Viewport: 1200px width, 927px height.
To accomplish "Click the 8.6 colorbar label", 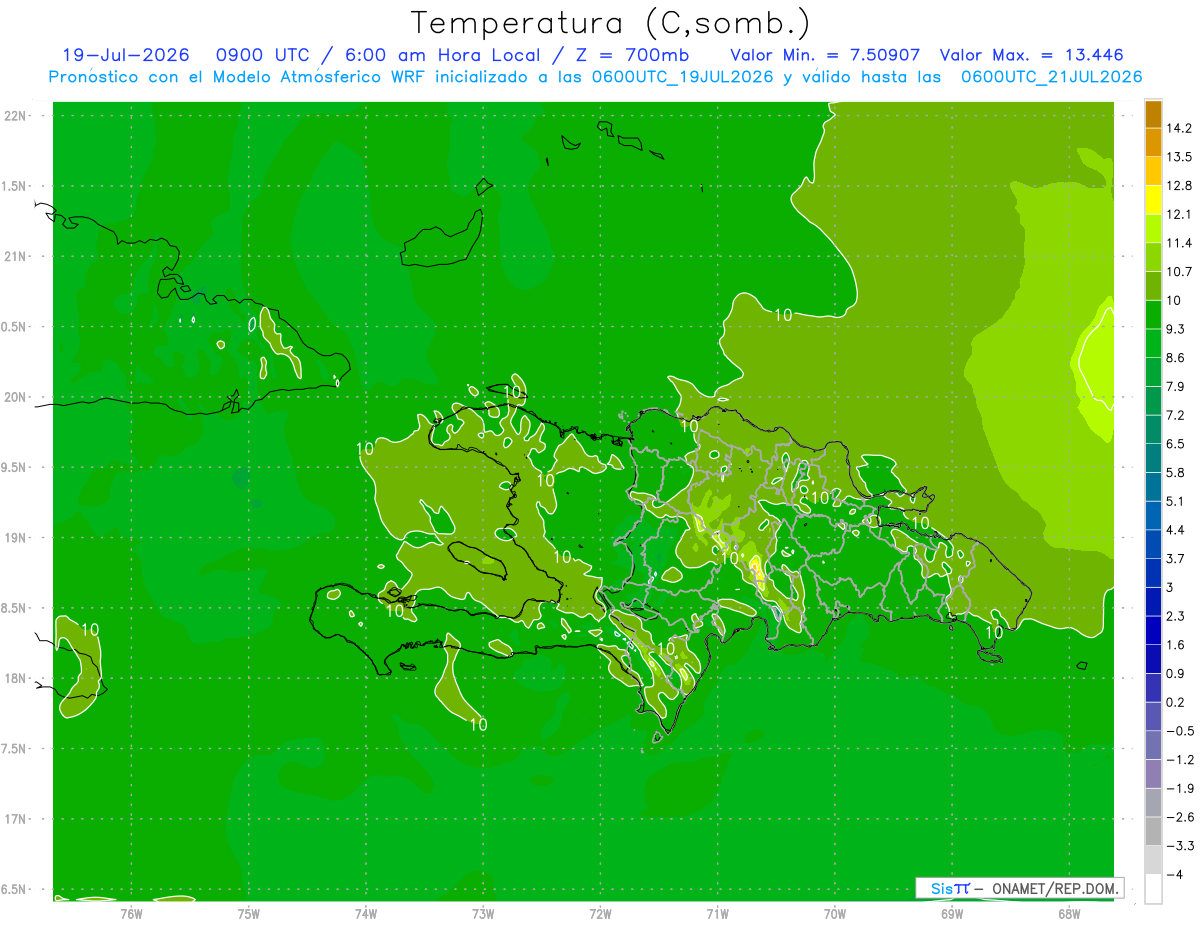I will pyautogui.click(x=1176, y=358).
